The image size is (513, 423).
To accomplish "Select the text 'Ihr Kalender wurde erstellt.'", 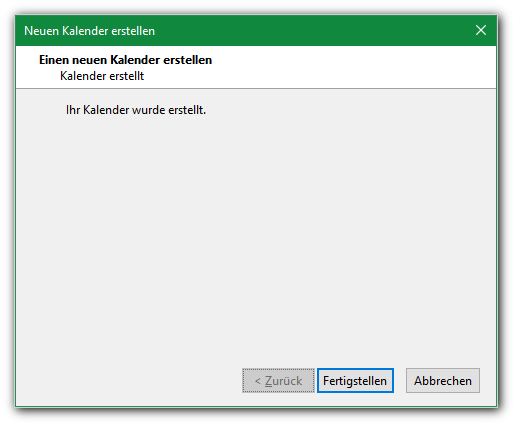I will pos(136,110).
